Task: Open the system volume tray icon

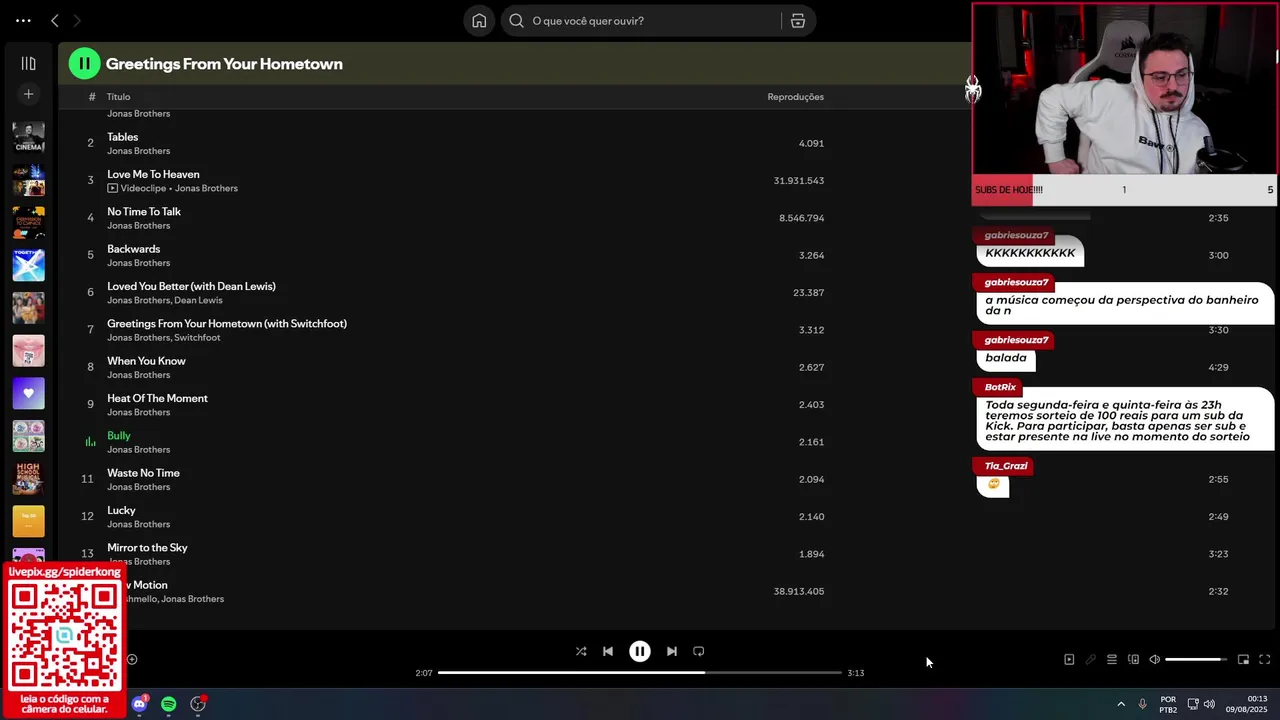Action: (1209, 704)
